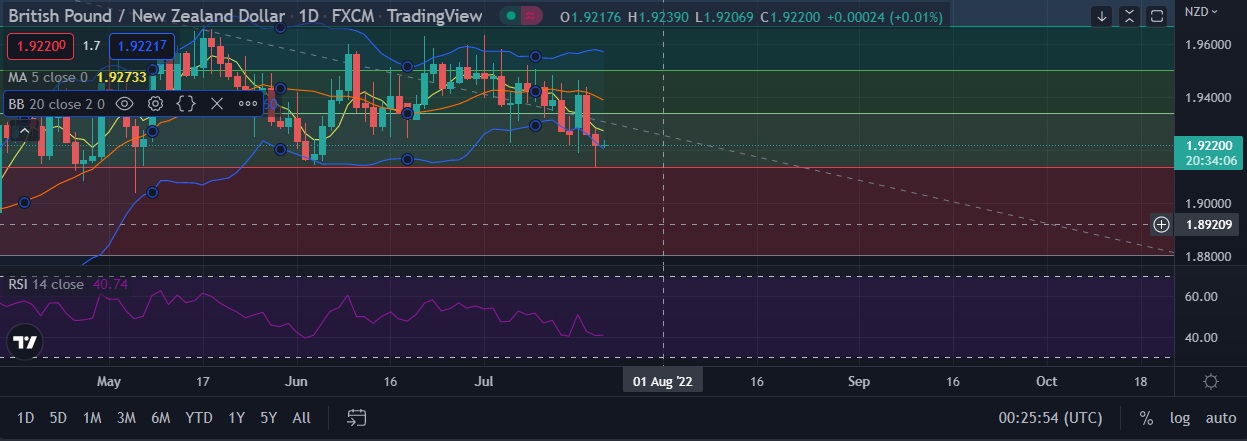The width and height of the screenshot is (1247, 441).
Task: Toggle log scale mode
Action: (1180, 417)
